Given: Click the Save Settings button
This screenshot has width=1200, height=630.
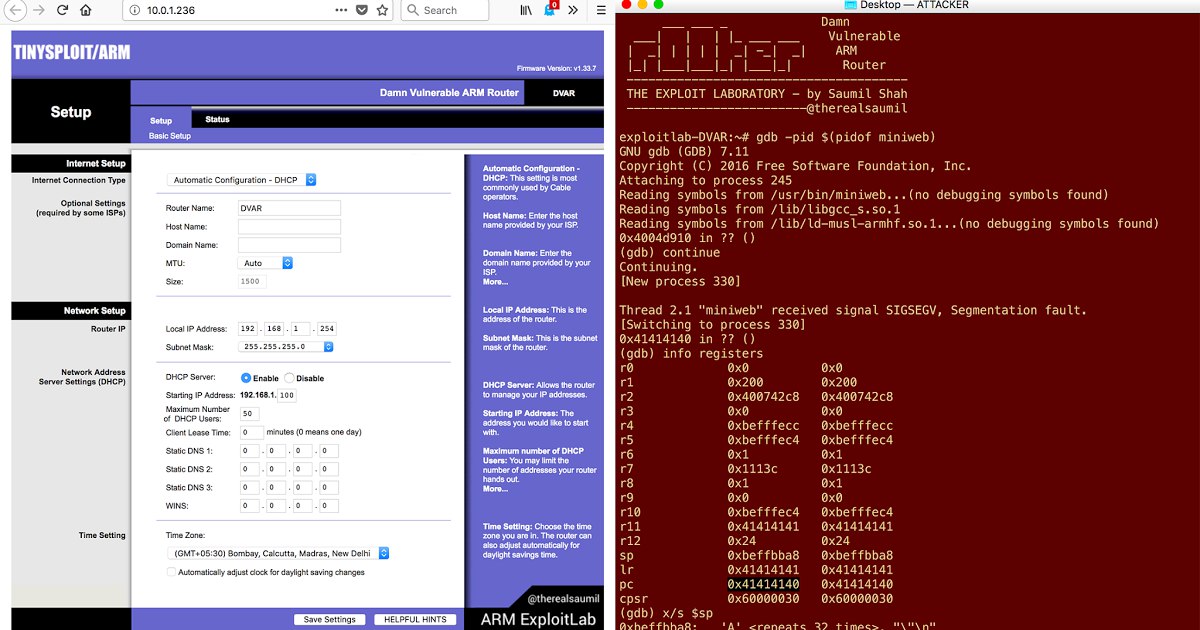Looking at the screenshot, I should pyautogui.click(x=329, y=619).
